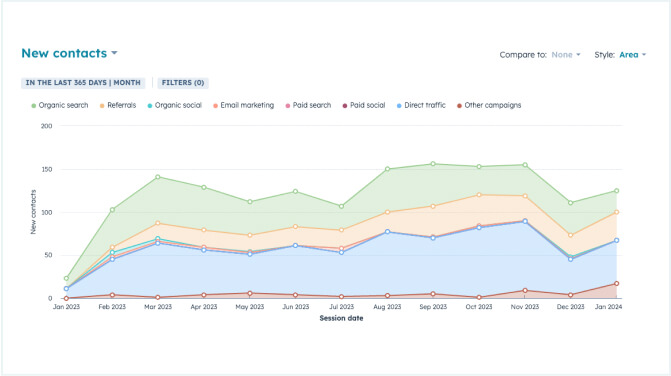
Task: Toggle Direct traffic series in legend
Action: (421, 105)
